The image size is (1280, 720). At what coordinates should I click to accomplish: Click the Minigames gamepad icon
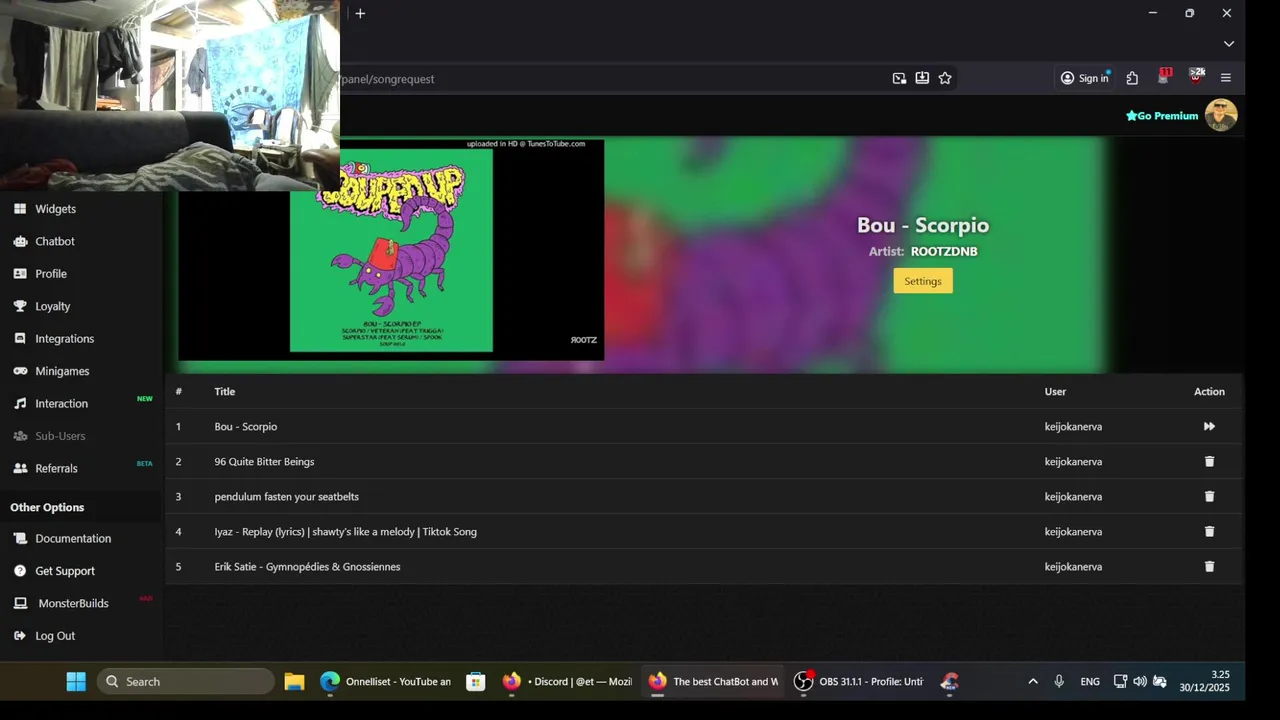pos(20,371)
